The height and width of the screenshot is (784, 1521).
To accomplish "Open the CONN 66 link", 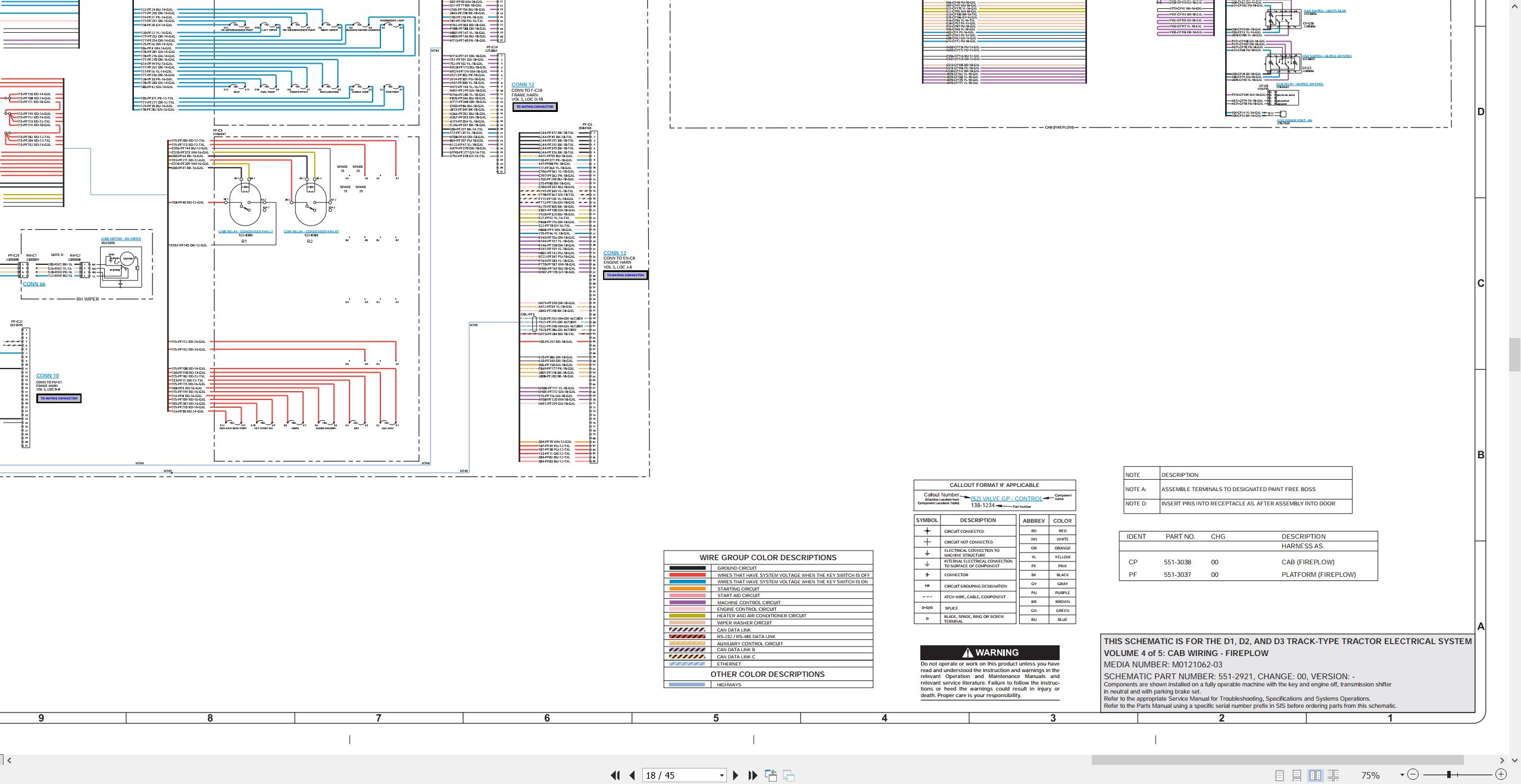I will (34, 284).
